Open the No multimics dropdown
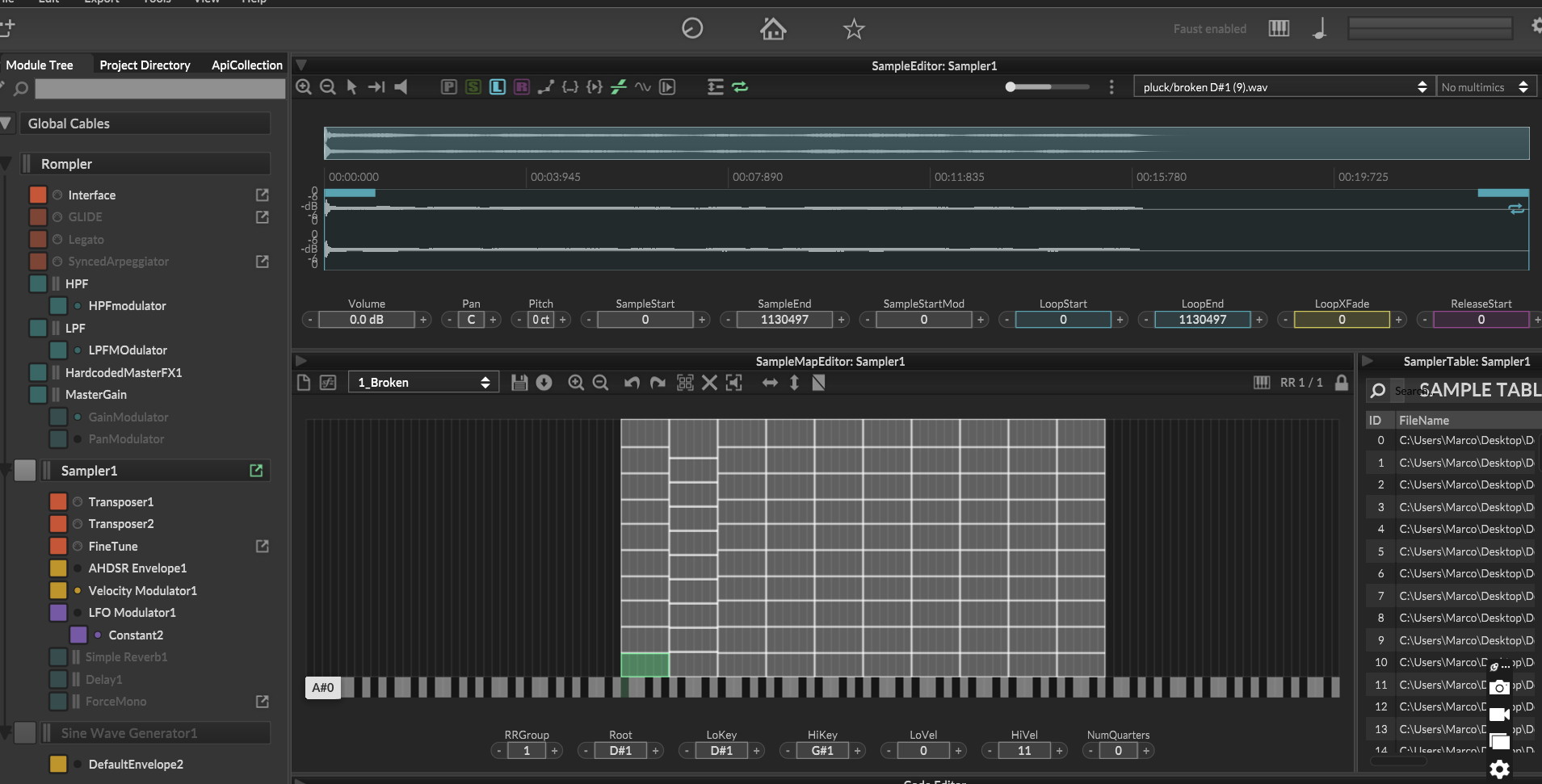 [x=1485, y=86]
